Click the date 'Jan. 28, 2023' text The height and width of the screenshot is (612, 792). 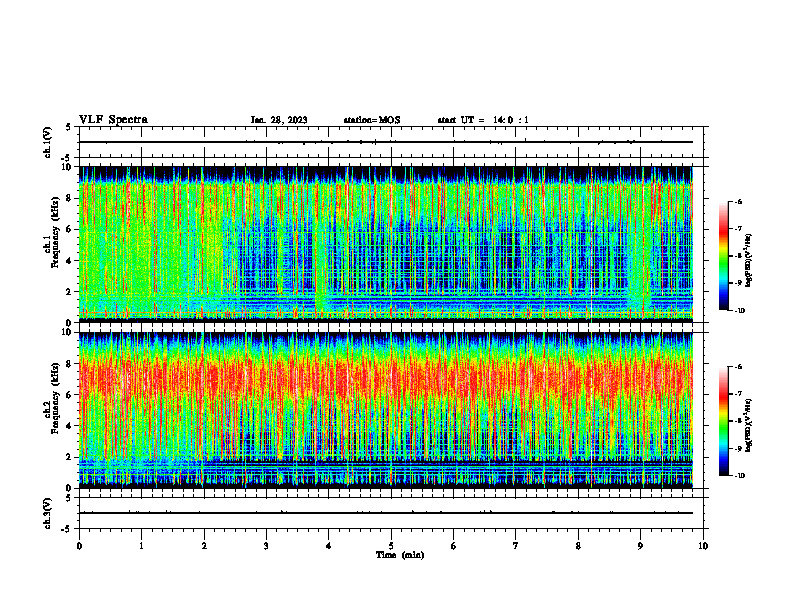[x=279, y=120]
